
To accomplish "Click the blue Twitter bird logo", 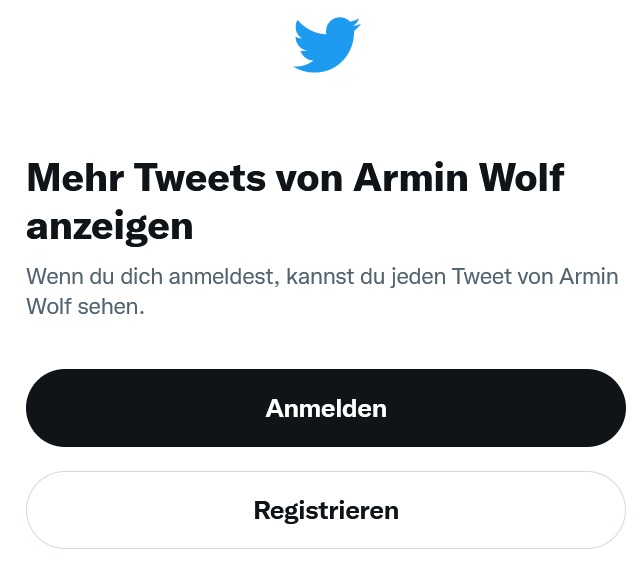I will (x=327, y=45).
